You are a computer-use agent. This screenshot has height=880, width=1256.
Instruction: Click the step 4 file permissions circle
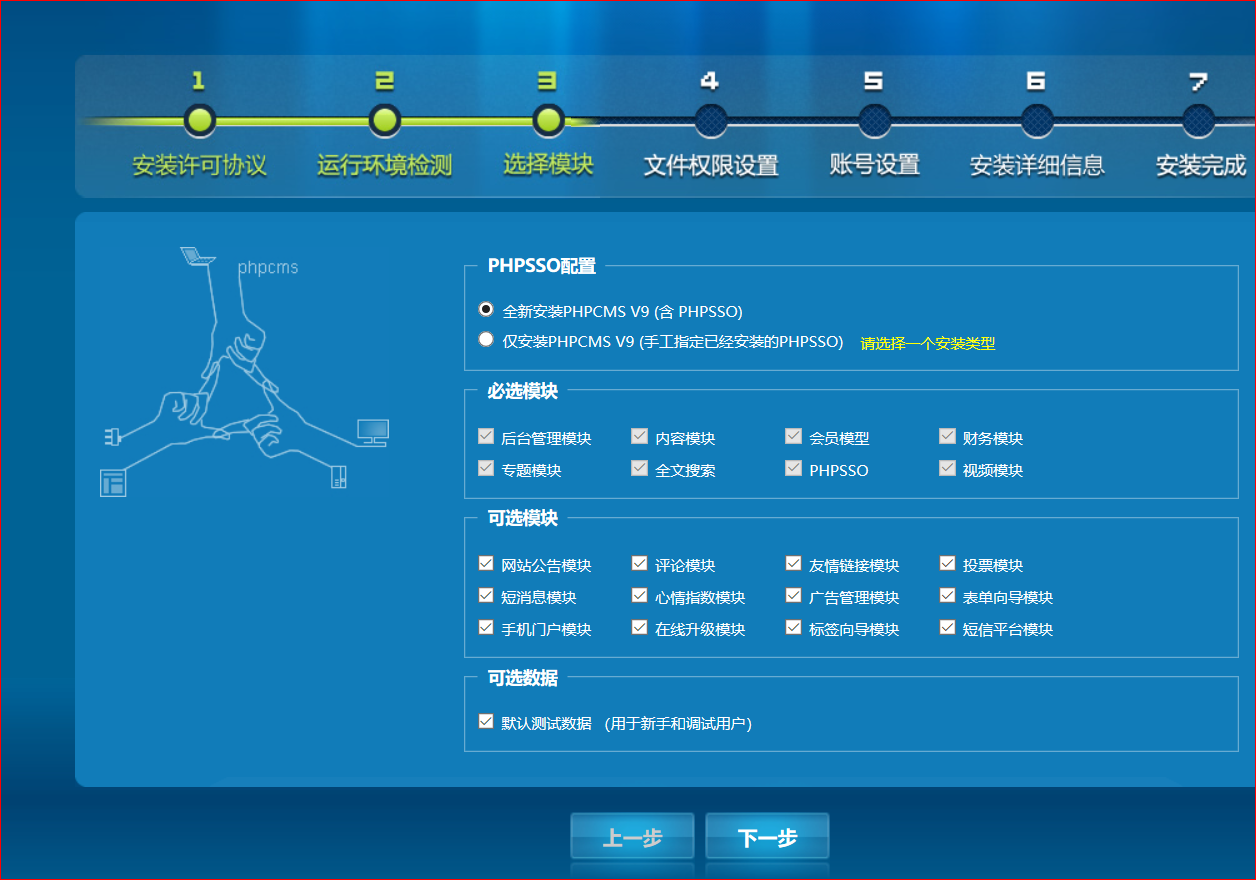pos(711,121)
